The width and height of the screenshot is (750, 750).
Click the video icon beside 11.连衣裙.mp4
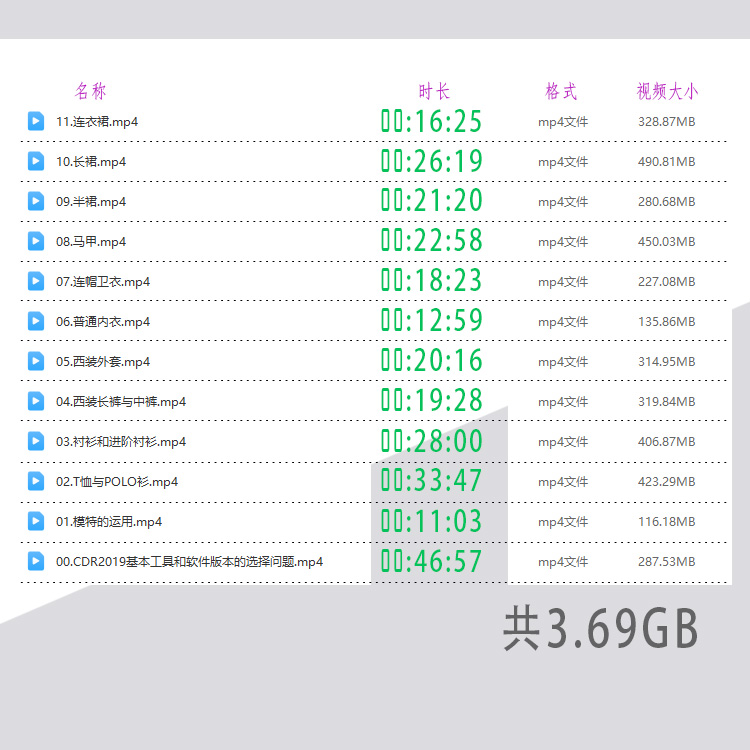click(36, 121)
